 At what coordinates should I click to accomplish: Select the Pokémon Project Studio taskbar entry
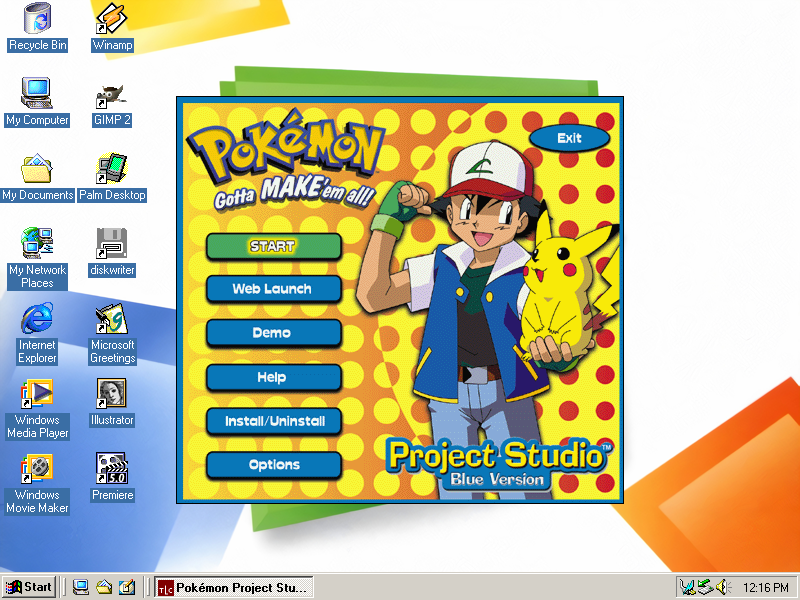click(232, 587)
